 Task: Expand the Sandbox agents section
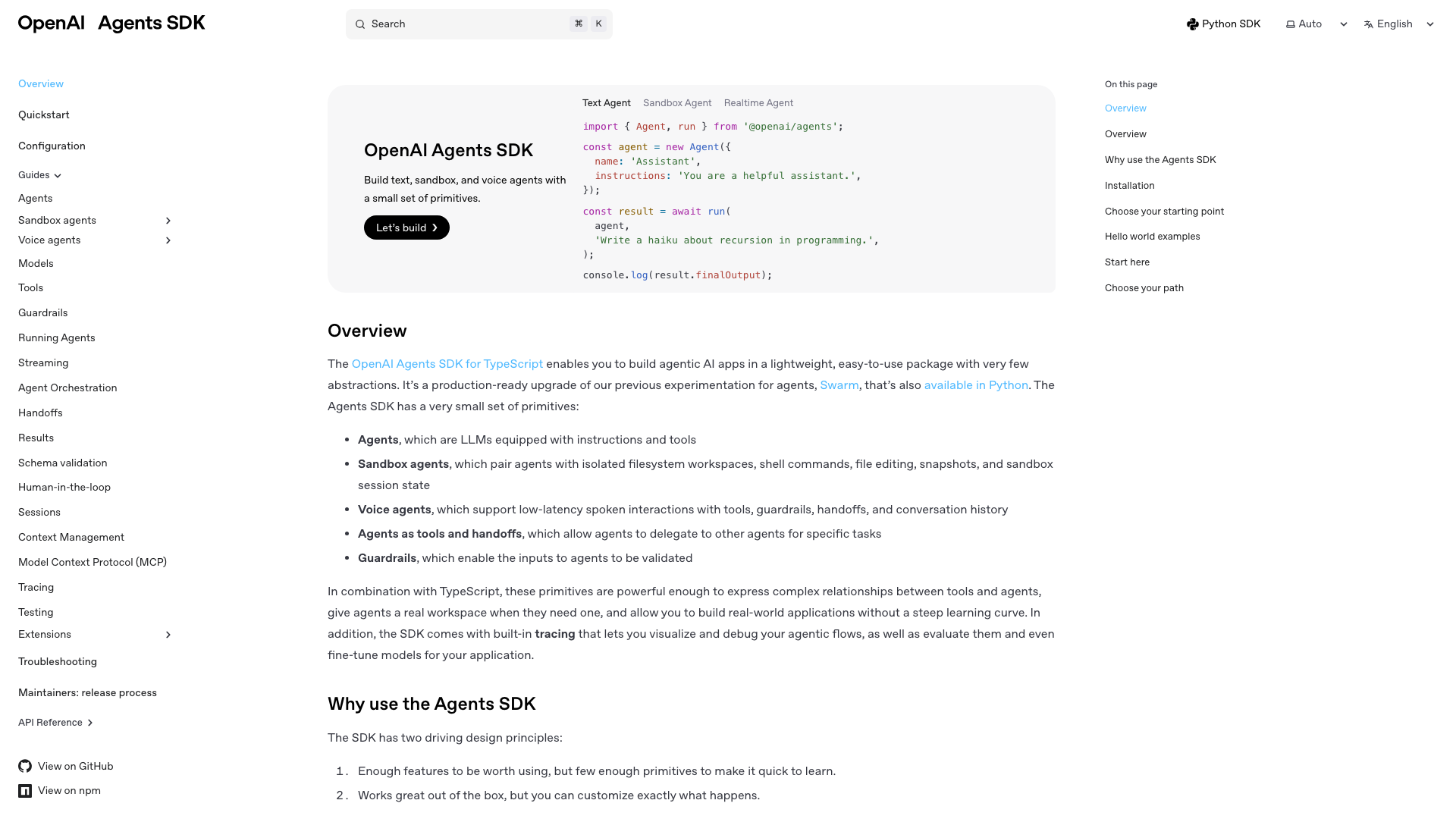[x=168, y=221]
